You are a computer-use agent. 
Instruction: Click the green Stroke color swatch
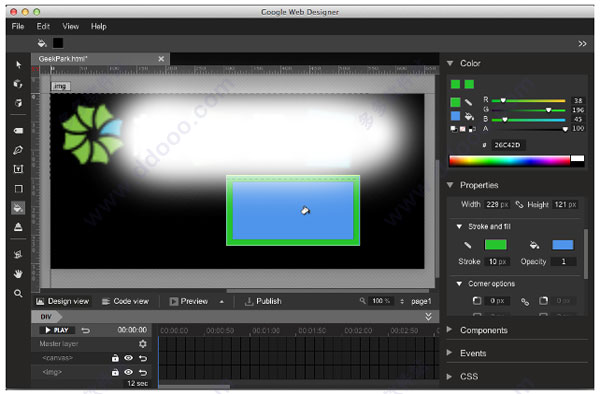[496, 245]
